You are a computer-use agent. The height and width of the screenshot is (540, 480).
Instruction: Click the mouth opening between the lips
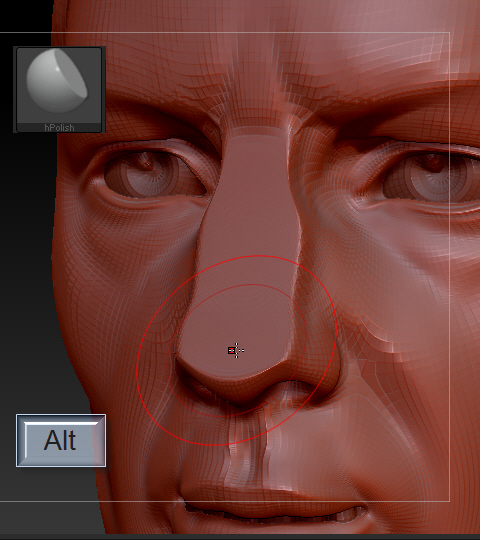click(275, 513)
